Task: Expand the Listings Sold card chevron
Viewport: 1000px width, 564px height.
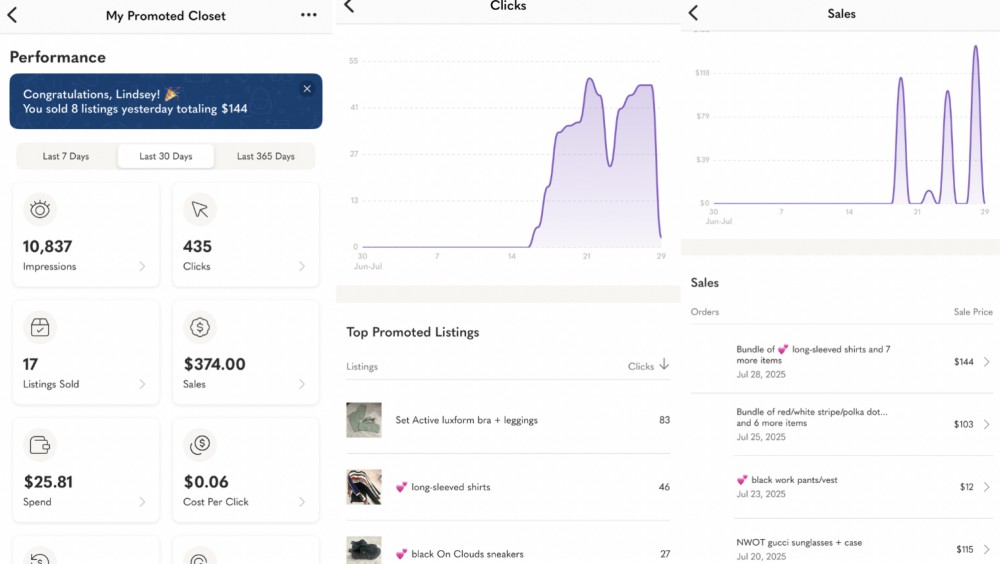Action: point(142,384)
